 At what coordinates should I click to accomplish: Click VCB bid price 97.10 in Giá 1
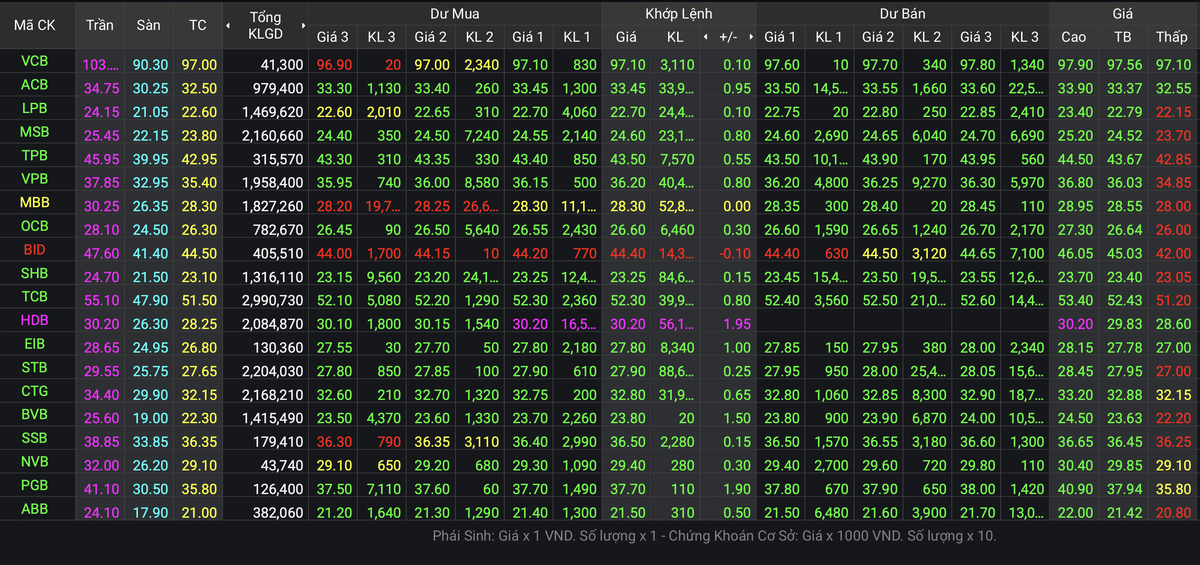click(x=528, y=63)
